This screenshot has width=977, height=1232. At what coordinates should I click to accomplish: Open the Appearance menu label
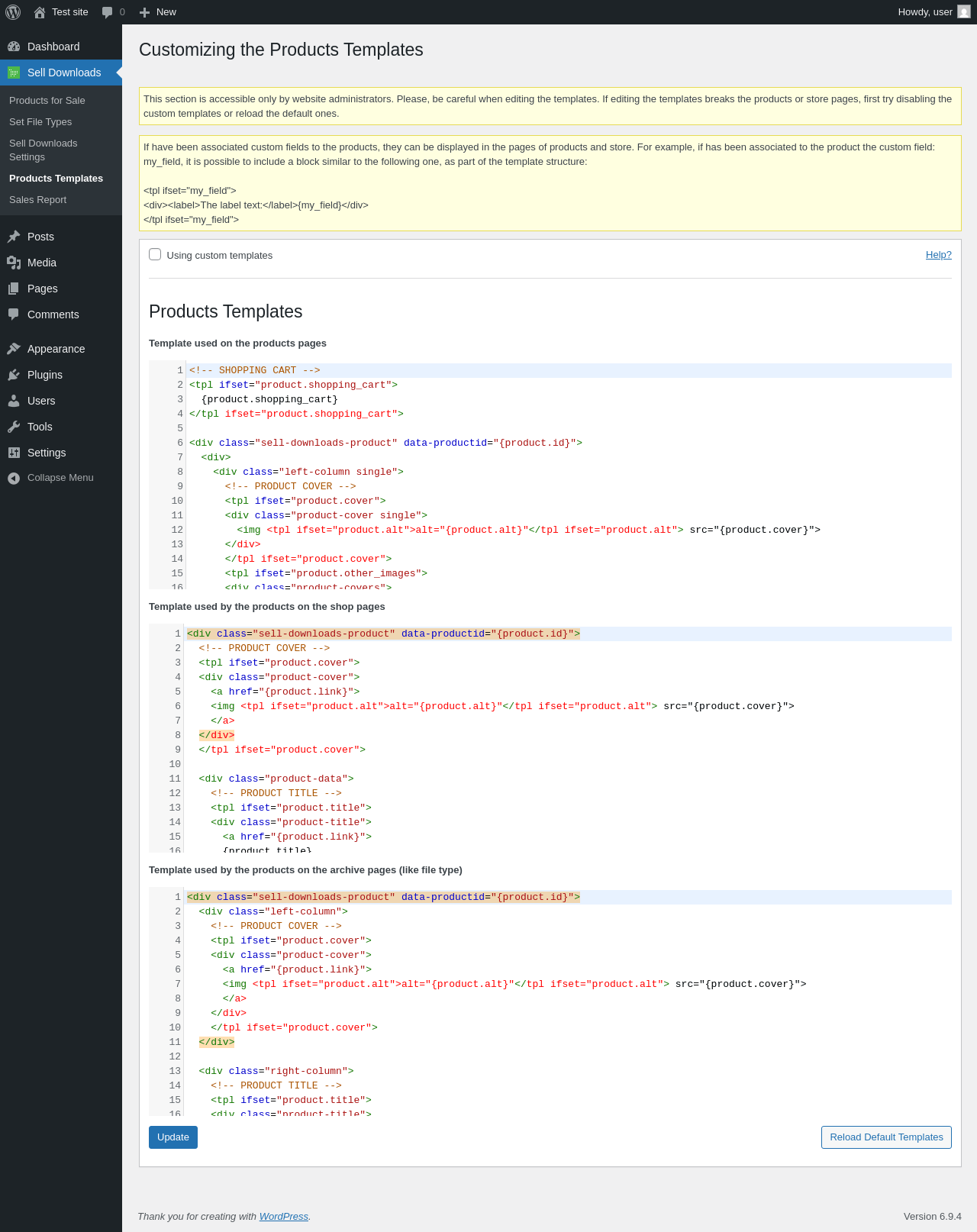tap(56, 349)
